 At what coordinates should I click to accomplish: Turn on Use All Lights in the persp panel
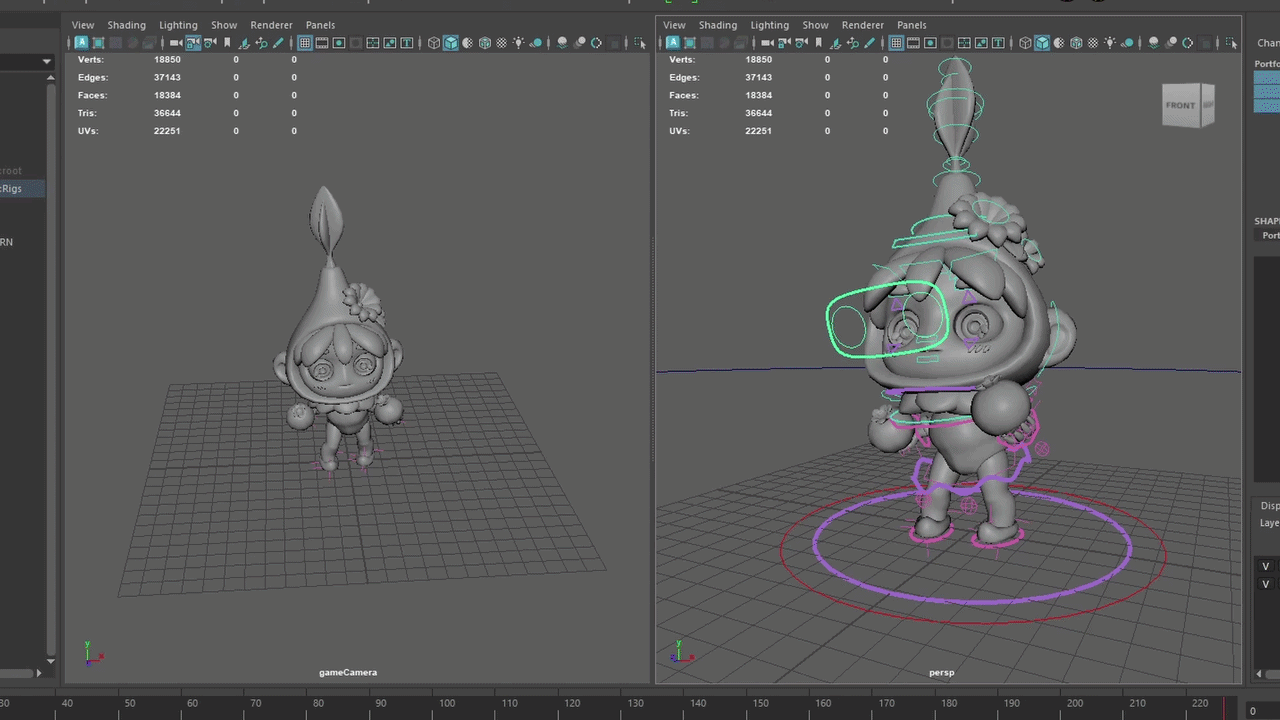coord(1110,43)
